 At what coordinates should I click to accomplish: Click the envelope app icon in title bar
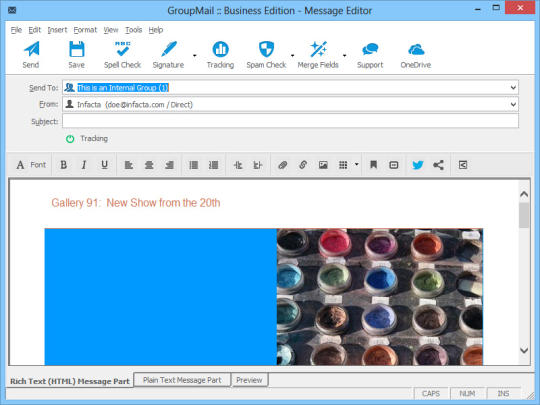tap(12, 10)
